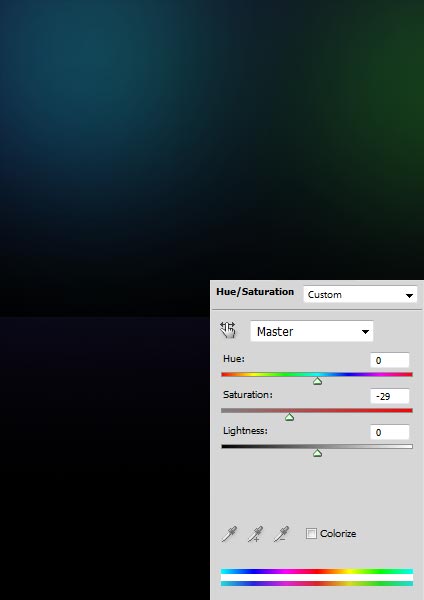424x600 pixels.
Task: Choose the Add to Sample eyedropper
Action: 255,534
